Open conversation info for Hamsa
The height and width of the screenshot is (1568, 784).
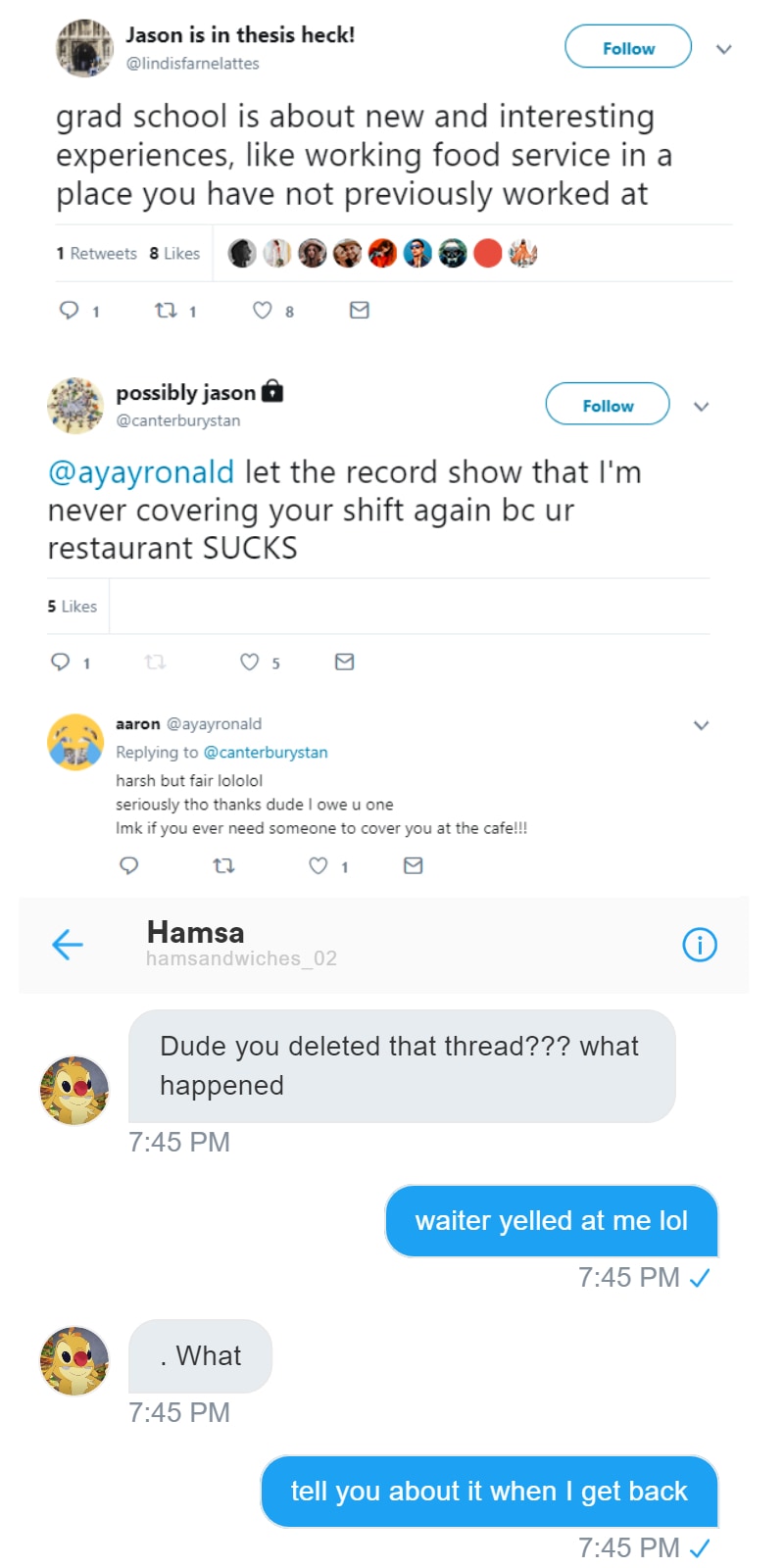point(699,945)
